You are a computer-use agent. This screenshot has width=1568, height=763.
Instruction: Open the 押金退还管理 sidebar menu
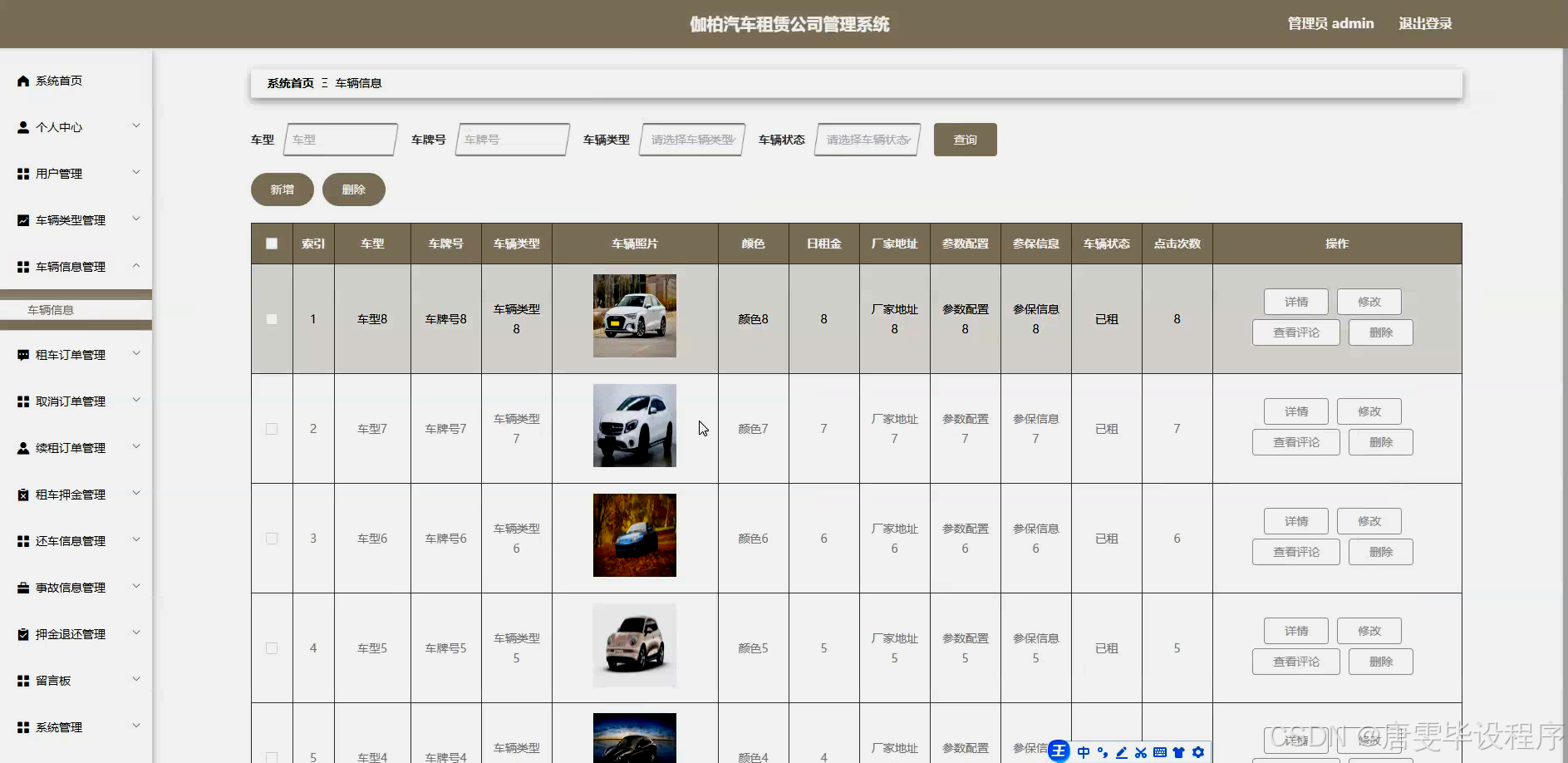[x=76, y=634]
